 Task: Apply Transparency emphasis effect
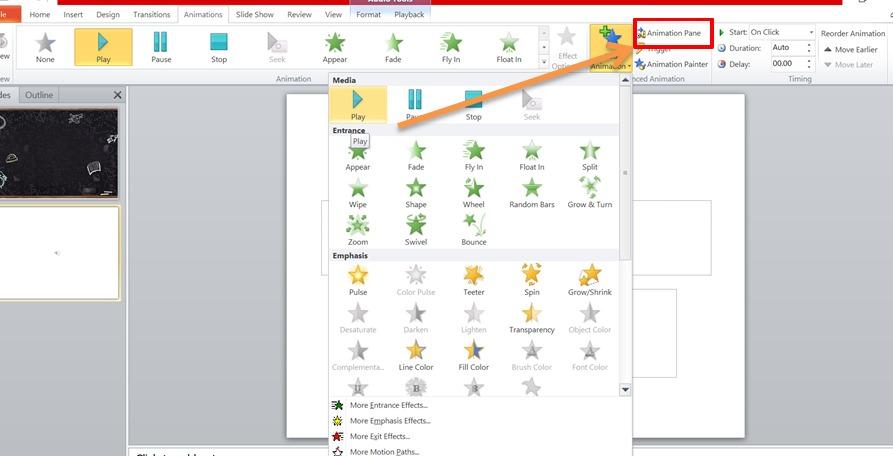click(532, 318)
